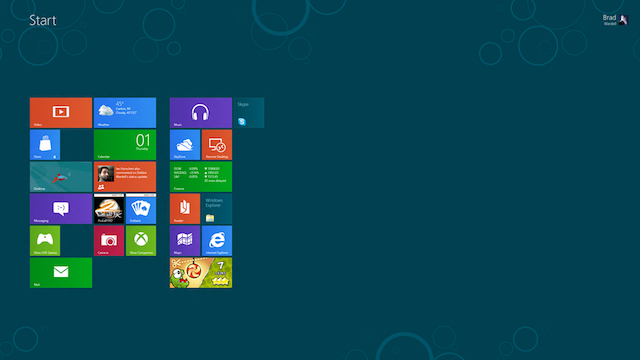Open the Video tile
Viewport: 640px width, 360px height.
[61, 113]
